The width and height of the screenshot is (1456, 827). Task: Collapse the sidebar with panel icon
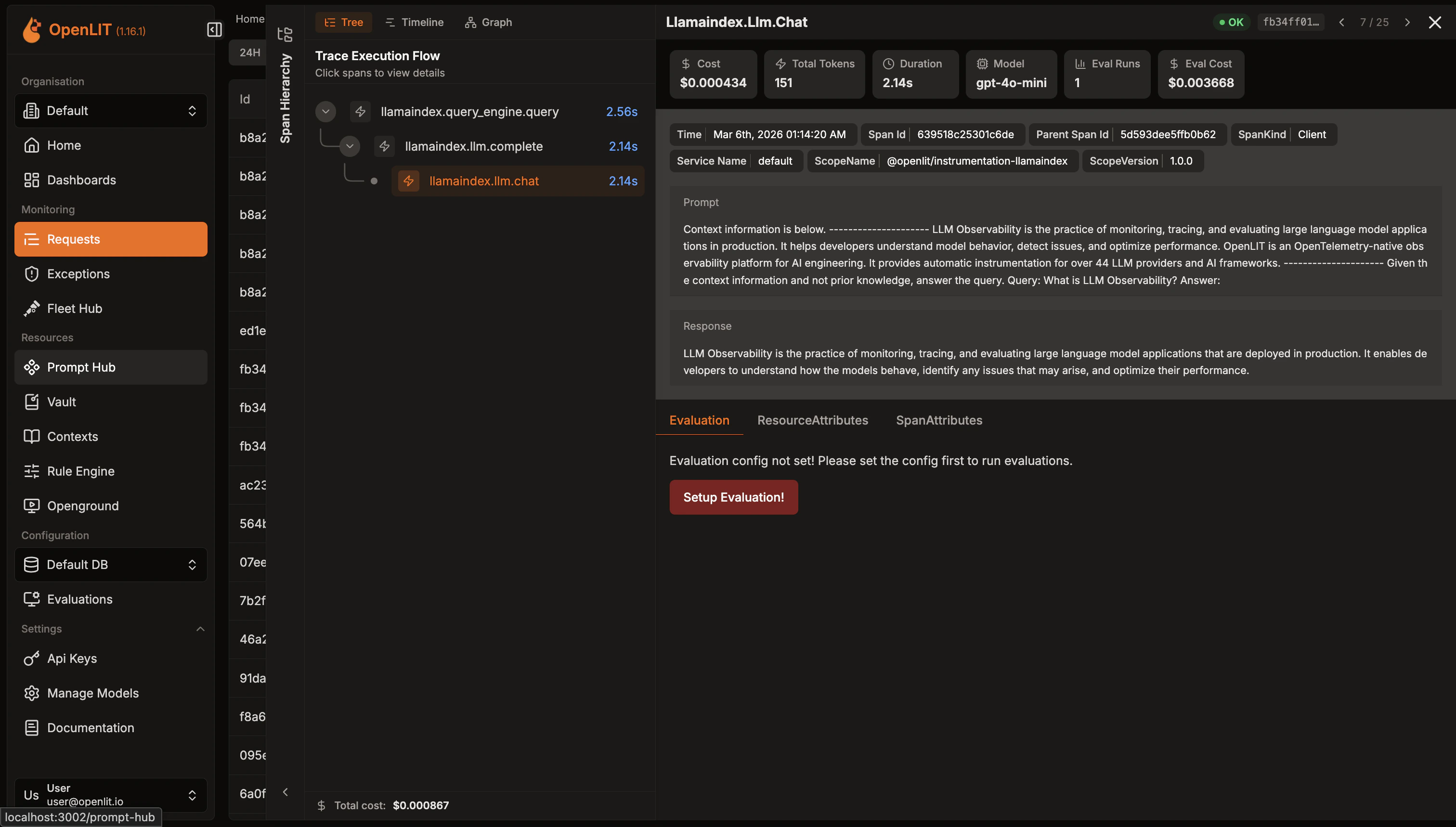[214, 29]
